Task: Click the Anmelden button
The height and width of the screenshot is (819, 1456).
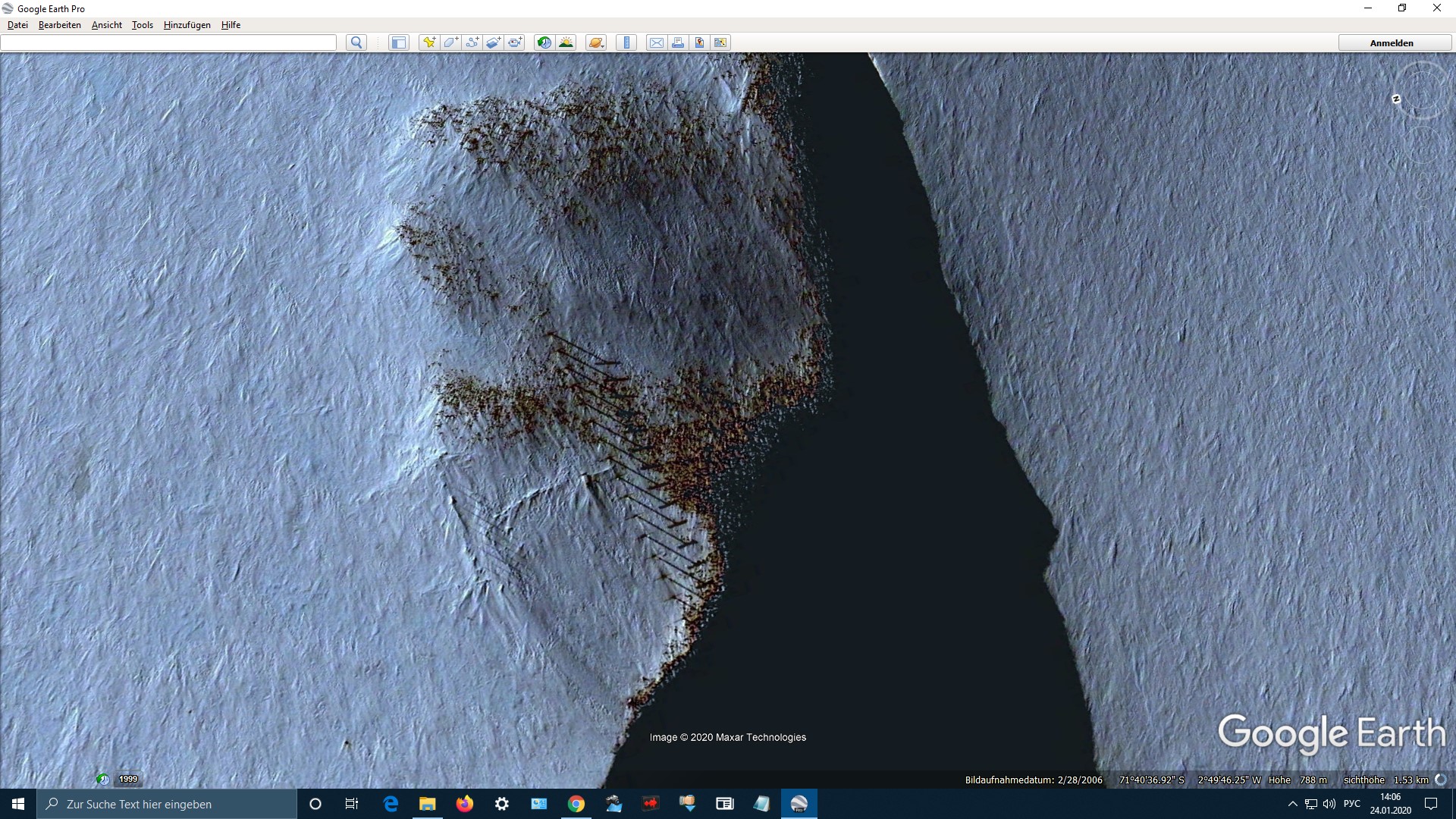Action: [1392, 43]
